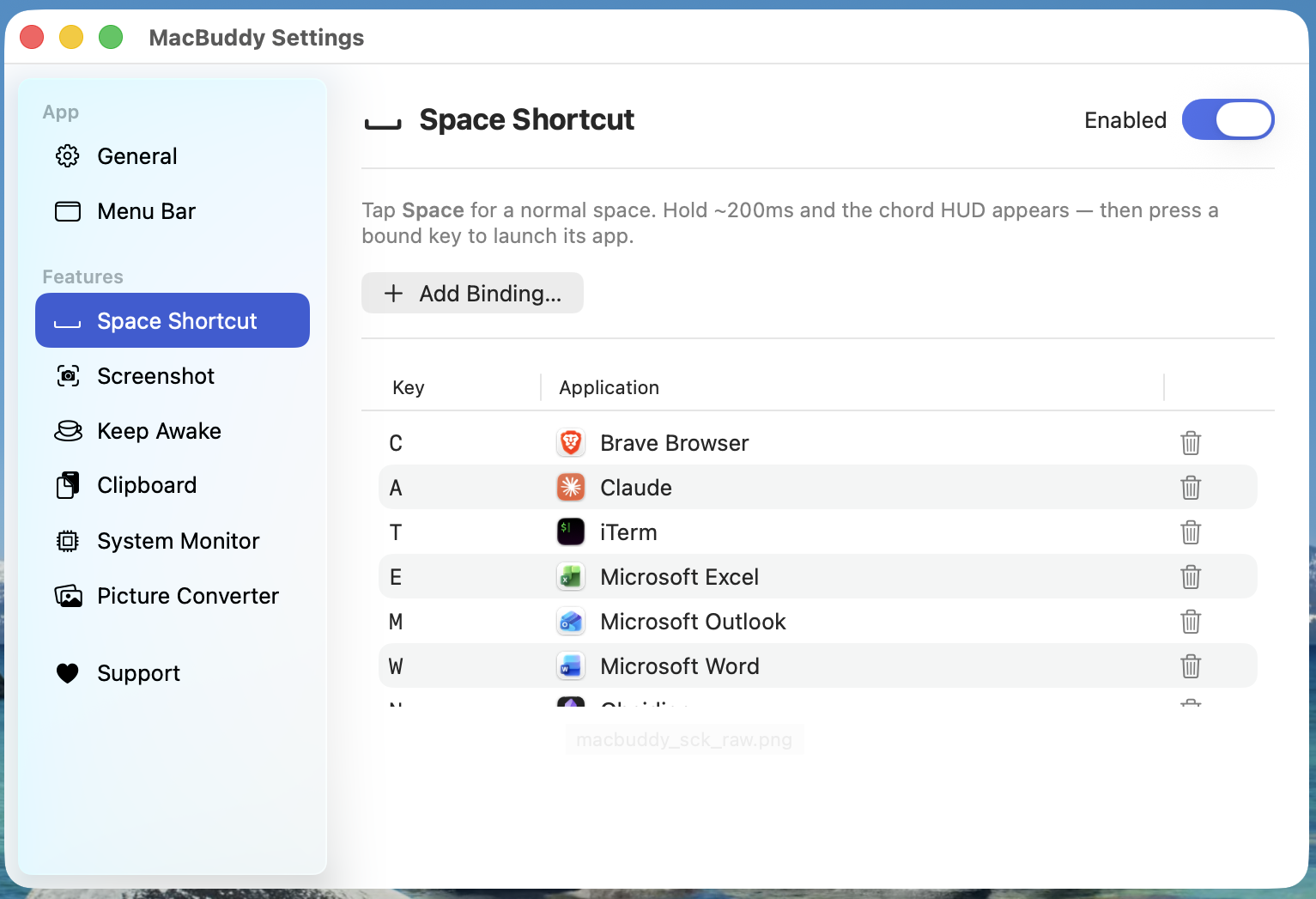Zoom the MacBuddy Settings window with green button
This screenshot has width=1316, height=899.
coord(111,37)
